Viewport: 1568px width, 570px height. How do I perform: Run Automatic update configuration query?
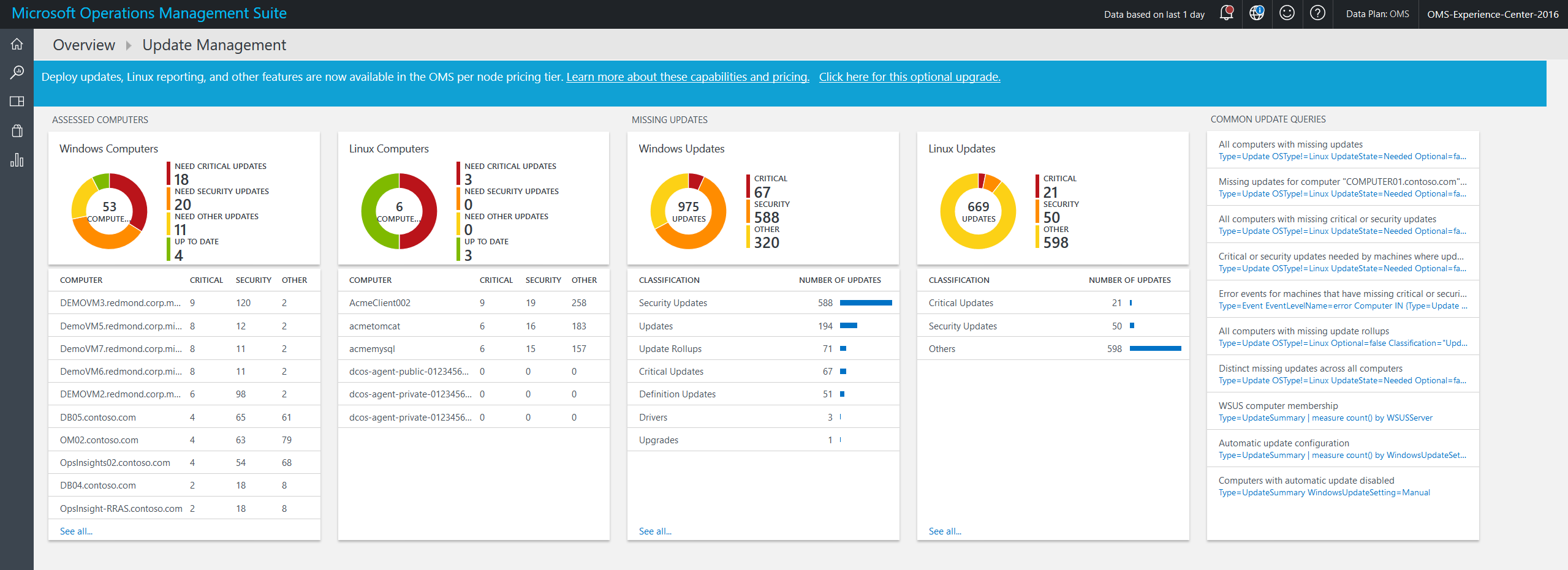(x=1343, y=449)
